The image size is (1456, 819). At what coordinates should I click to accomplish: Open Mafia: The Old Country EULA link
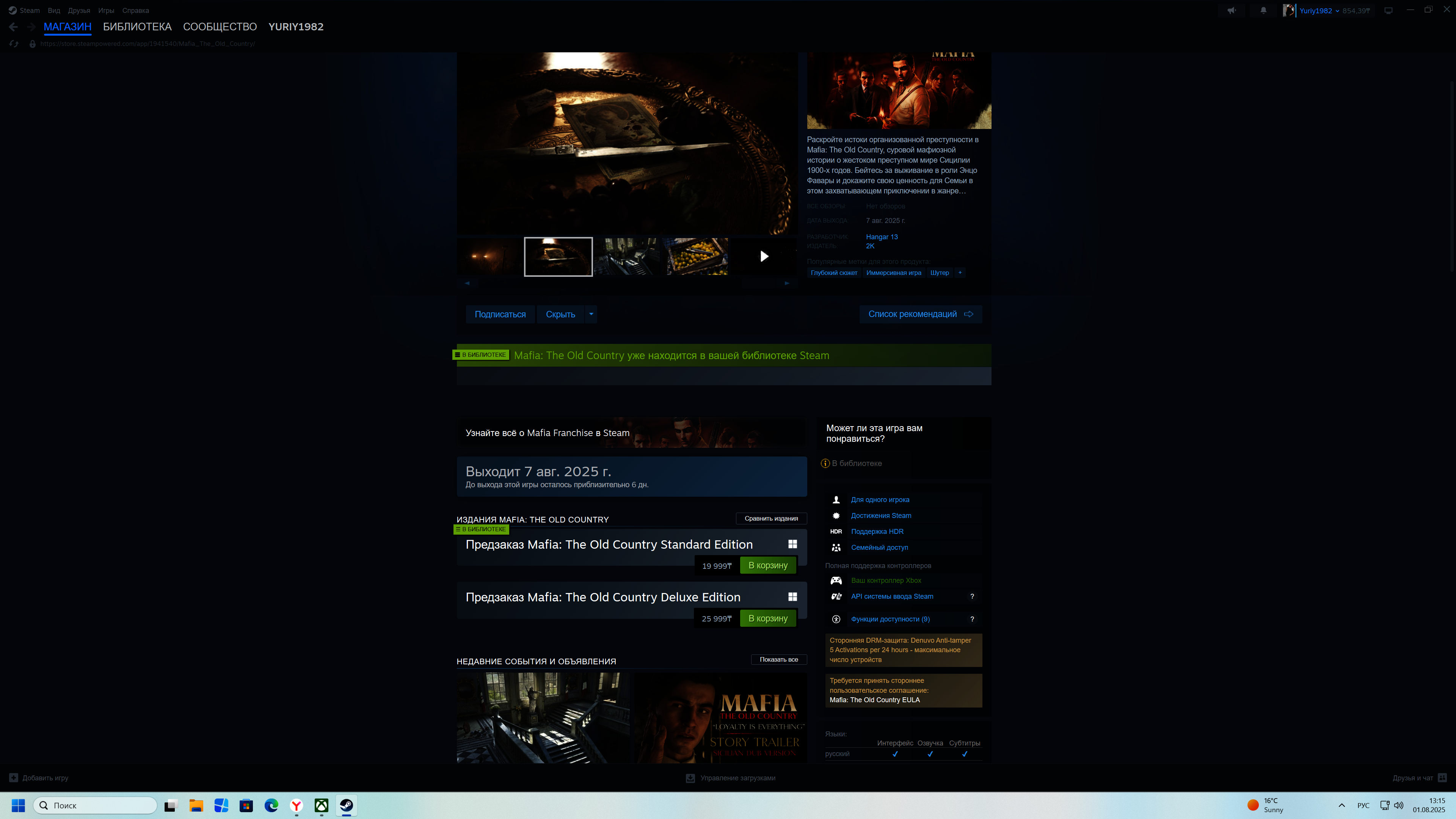point(874,700)
